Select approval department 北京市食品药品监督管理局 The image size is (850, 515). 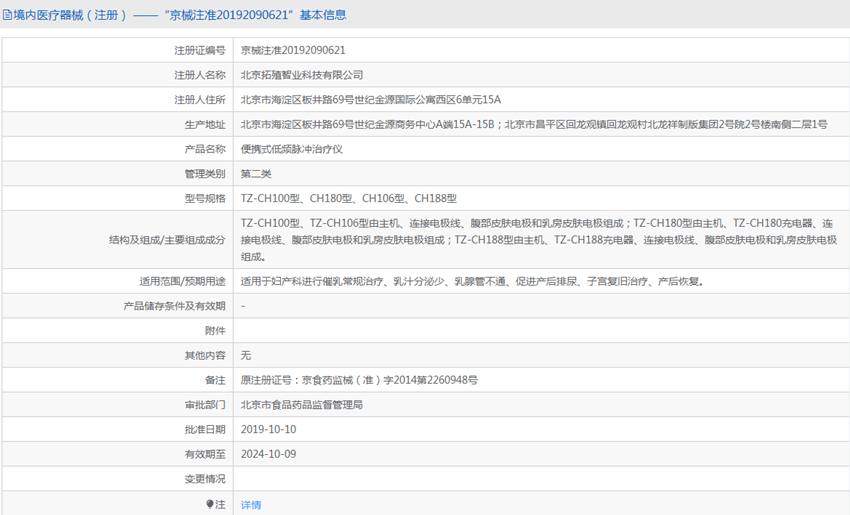[302, 405]
